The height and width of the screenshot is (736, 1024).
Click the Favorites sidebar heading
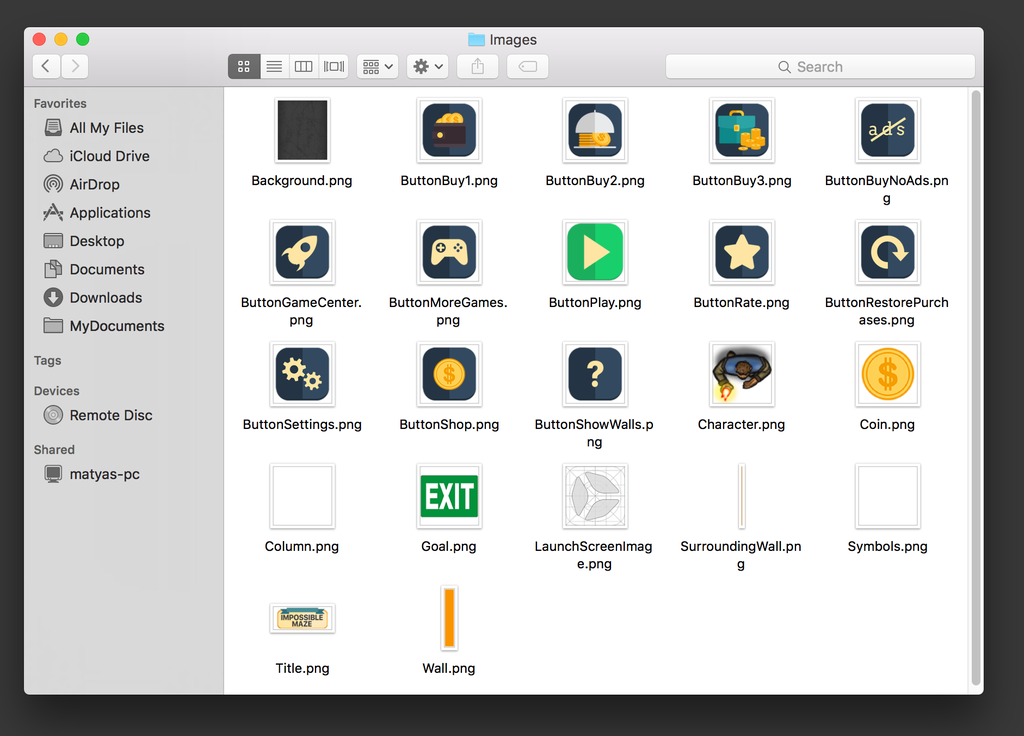[x=60, y=103]
